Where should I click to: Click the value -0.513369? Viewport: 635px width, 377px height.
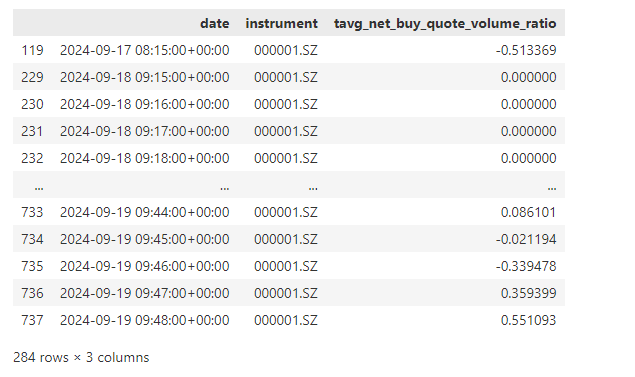point(526,50)
